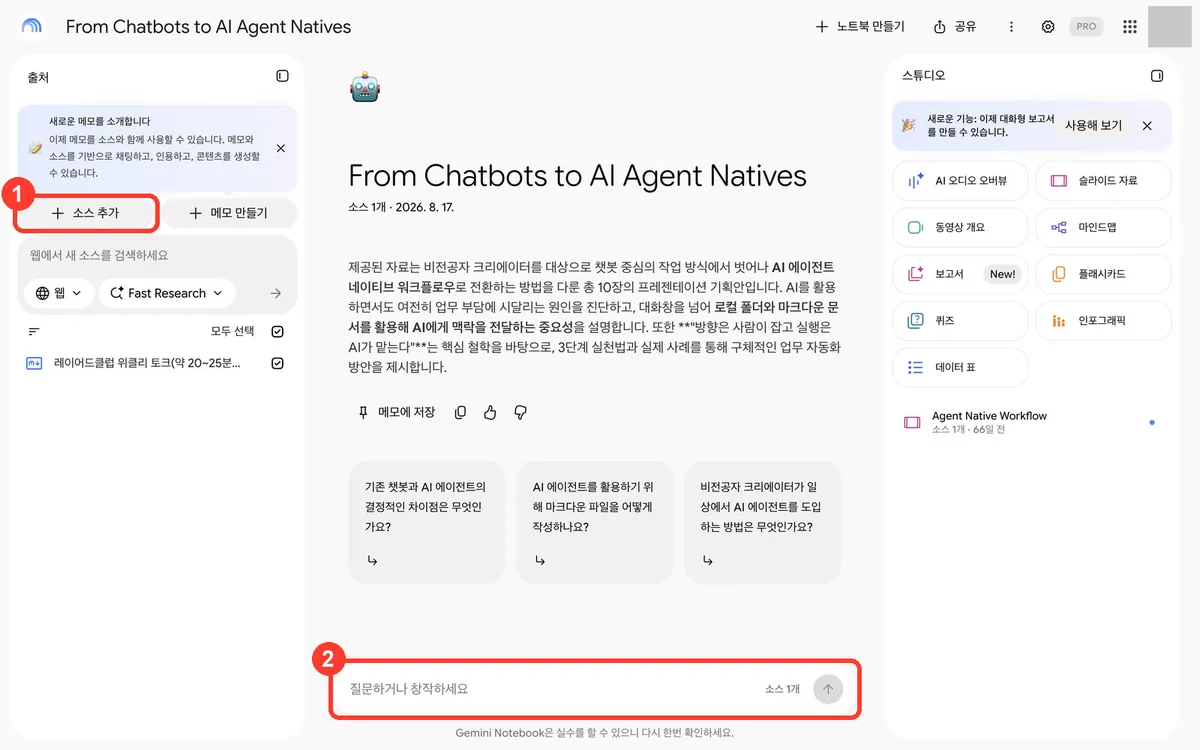
Task: Open the sort/filter sources icon
Action: (34, 331)
